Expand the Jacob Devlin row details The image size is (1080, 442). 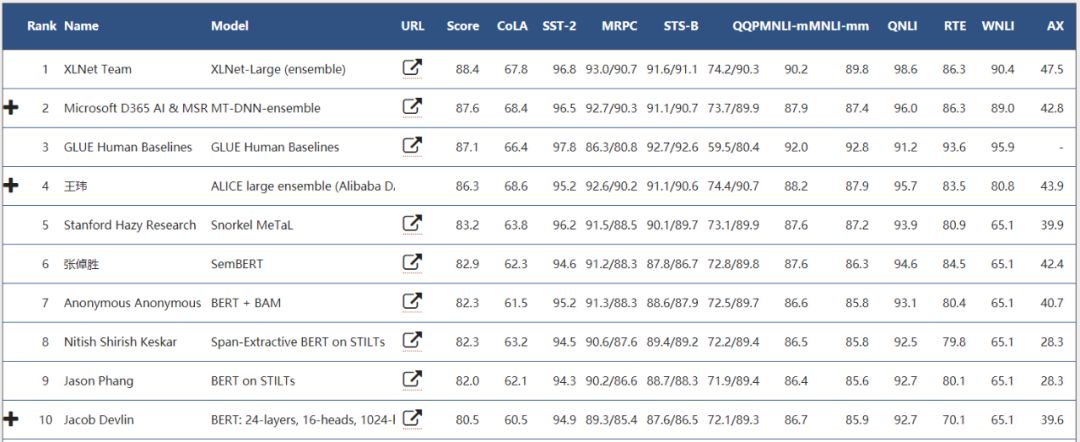(x=12, y=419)
